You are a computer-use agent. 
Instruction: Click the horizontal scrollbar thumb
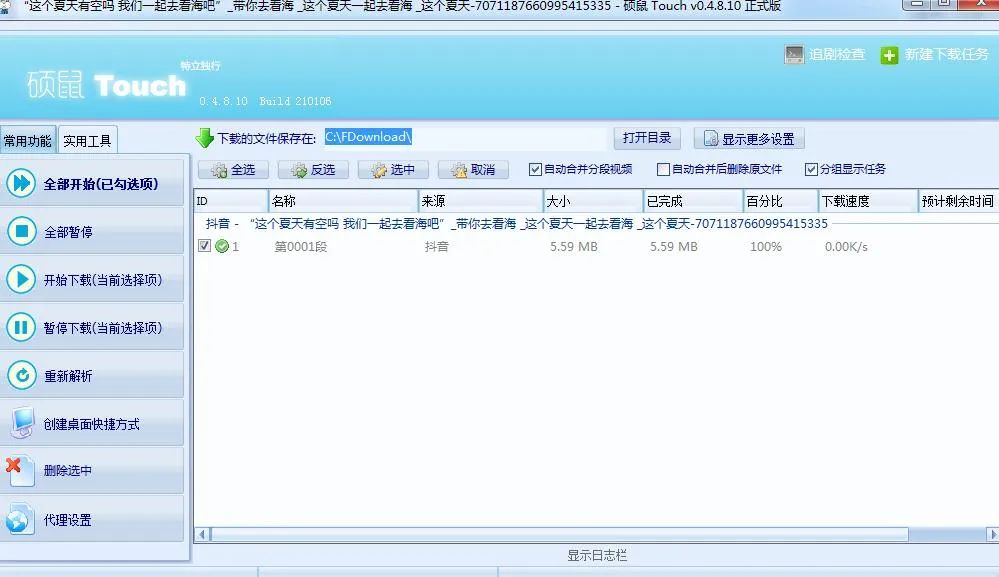click(560, 534)
